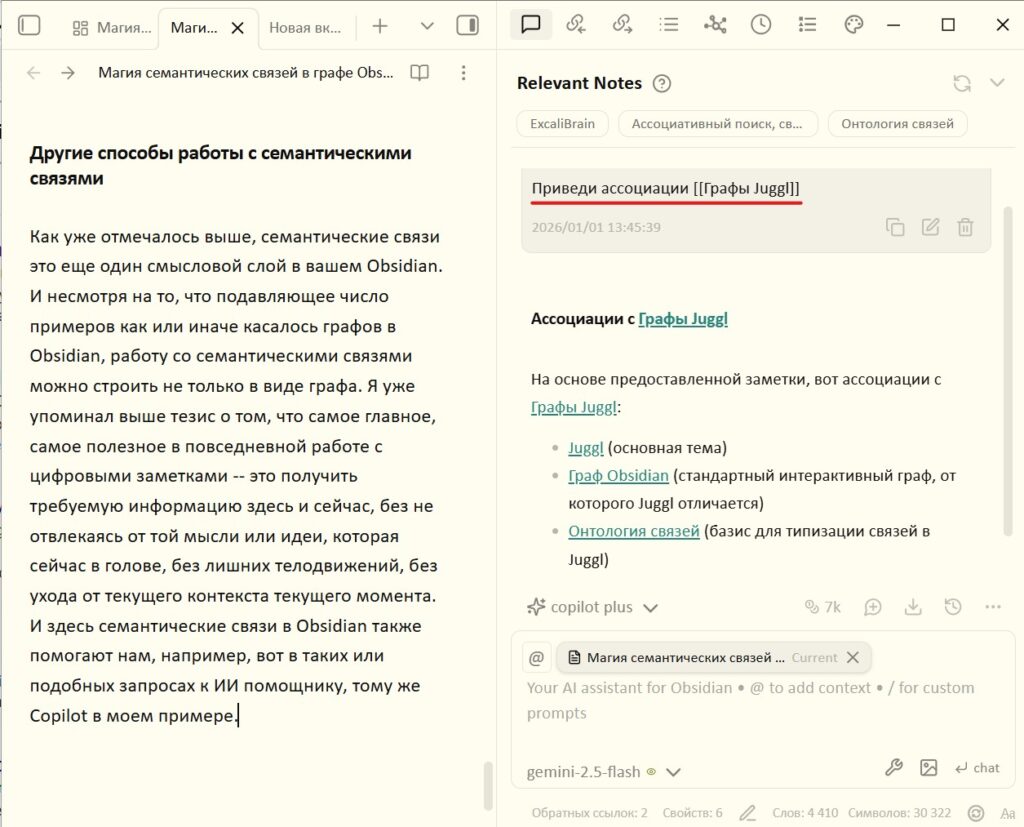Open the graph relations view icon
This screenshot has height=827, width=1024.
coord(714,25)
